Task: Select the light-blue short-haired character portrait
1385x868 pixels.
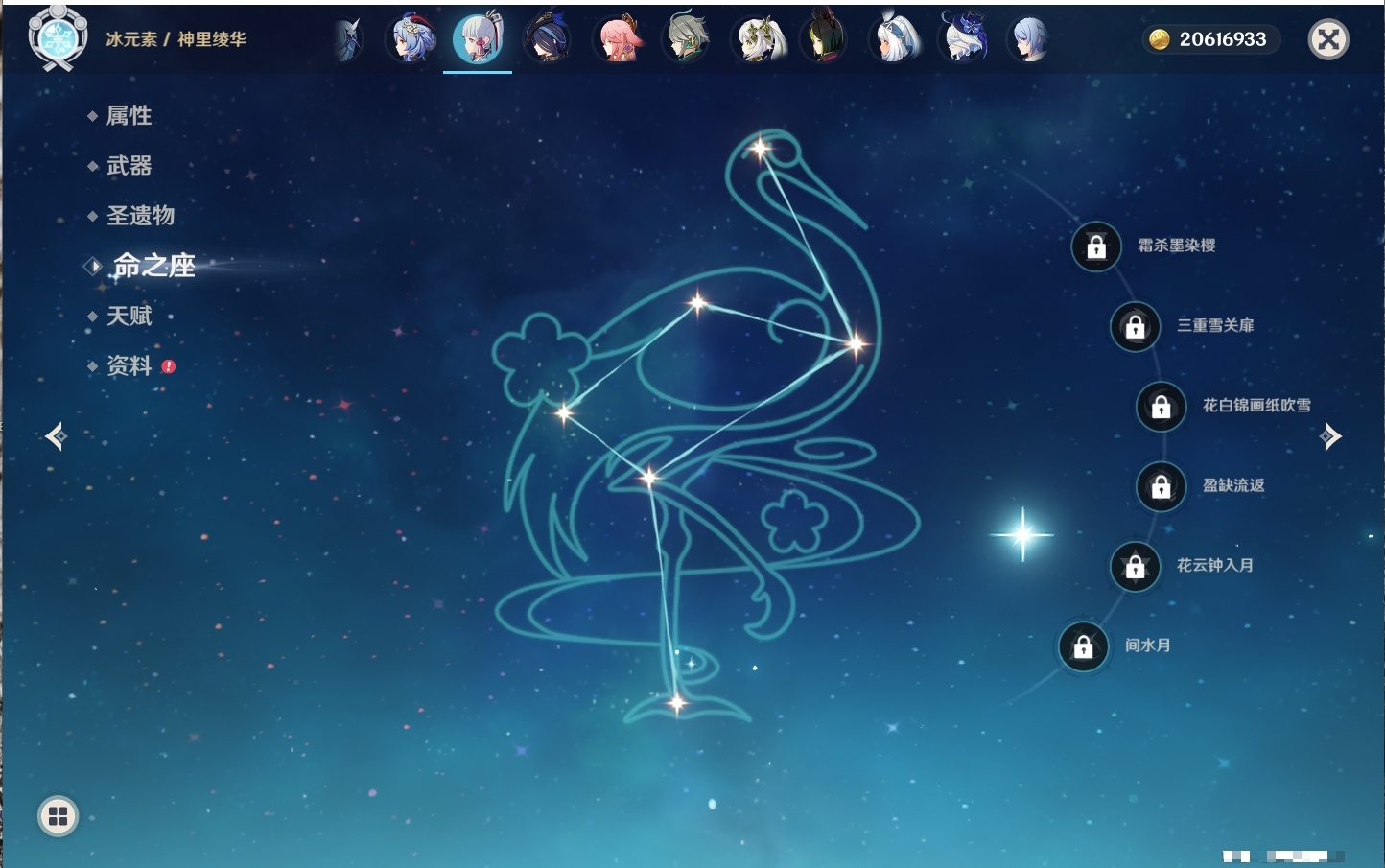Action: click(1029, 40)
